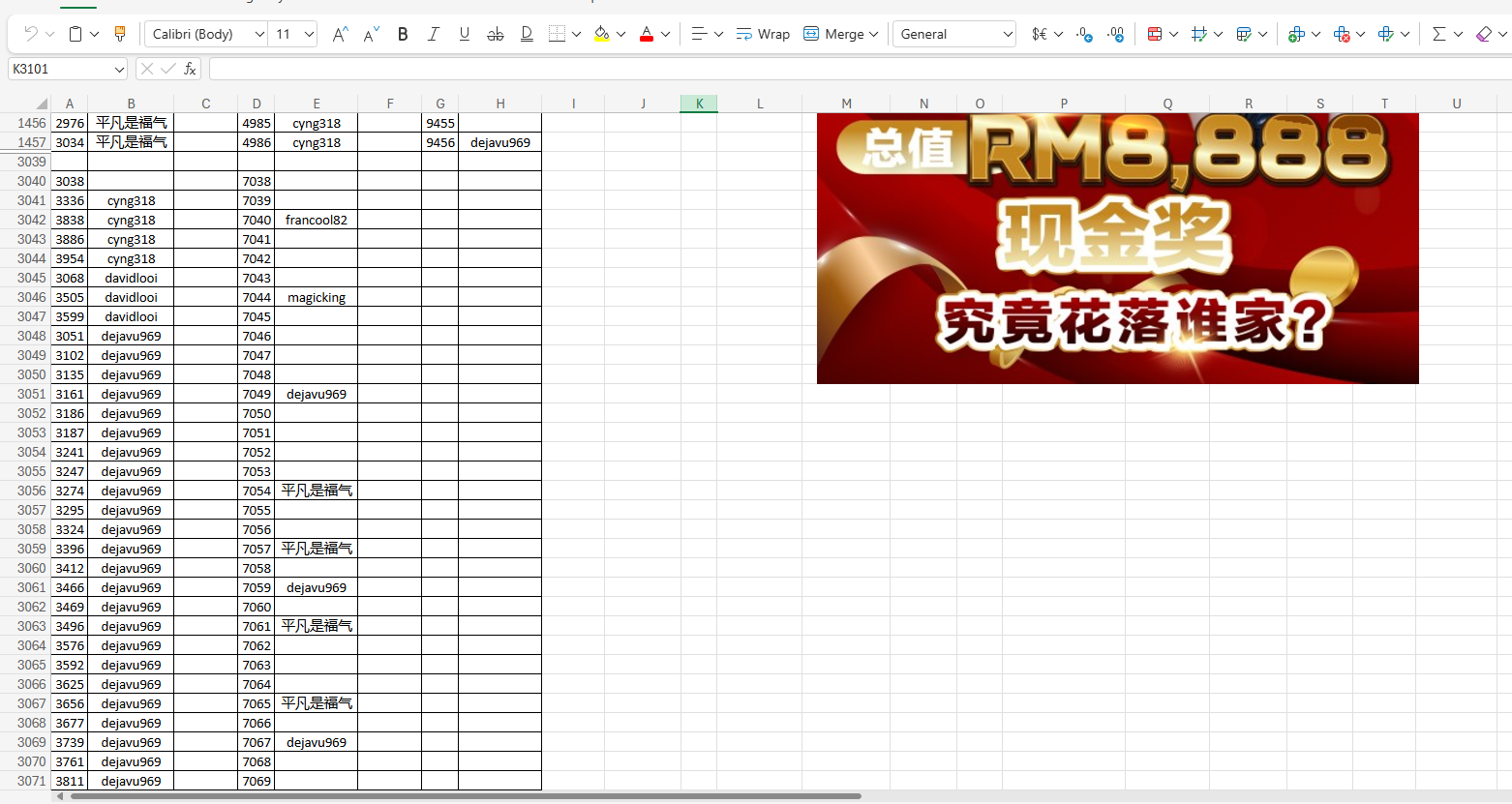The width and height of the screenshot is (1512, 804).
Task: Click the Increase Decimal icon
Action: coord(1083,34)
